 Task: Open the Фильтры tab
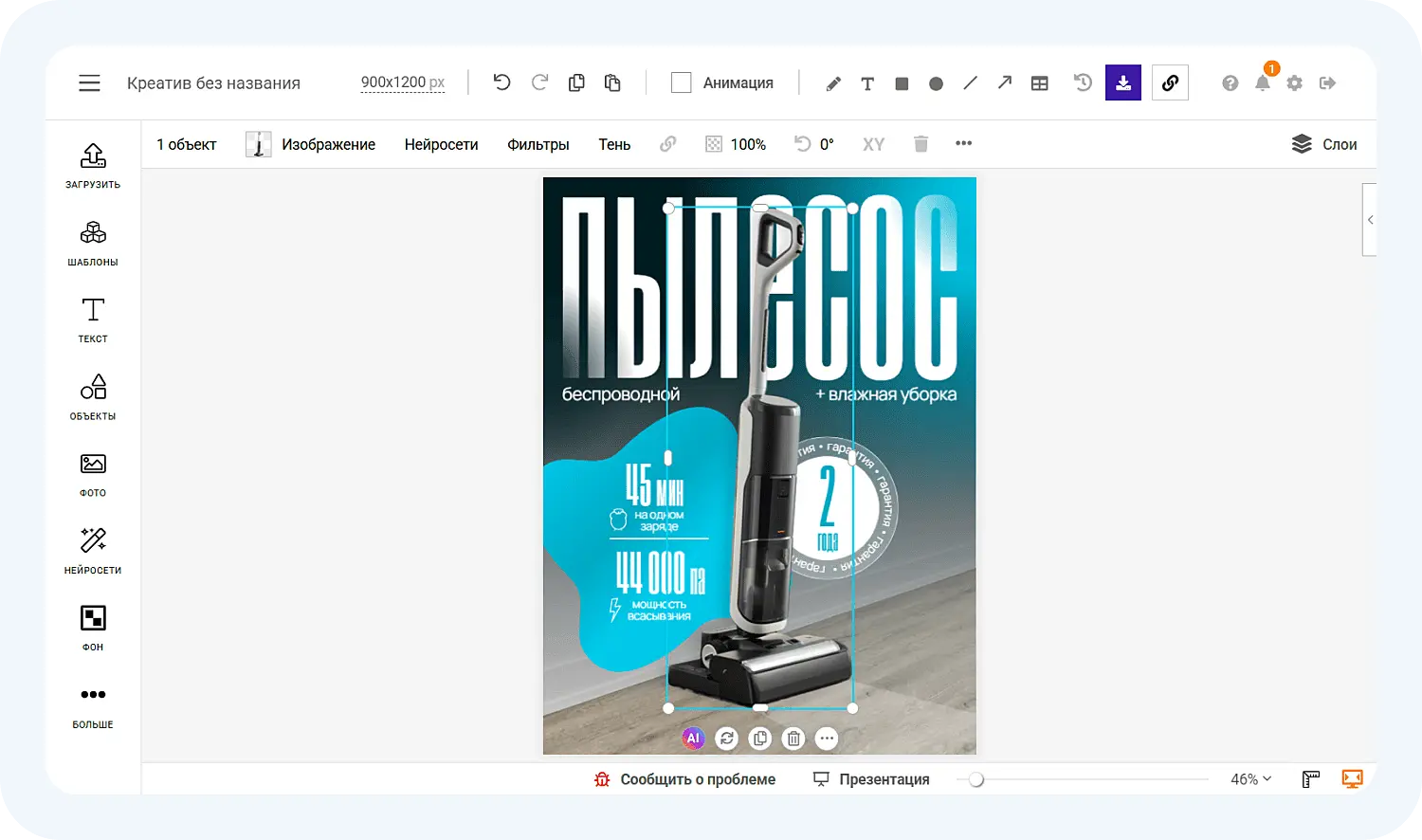pyautogui.click(x=538, y=143)
